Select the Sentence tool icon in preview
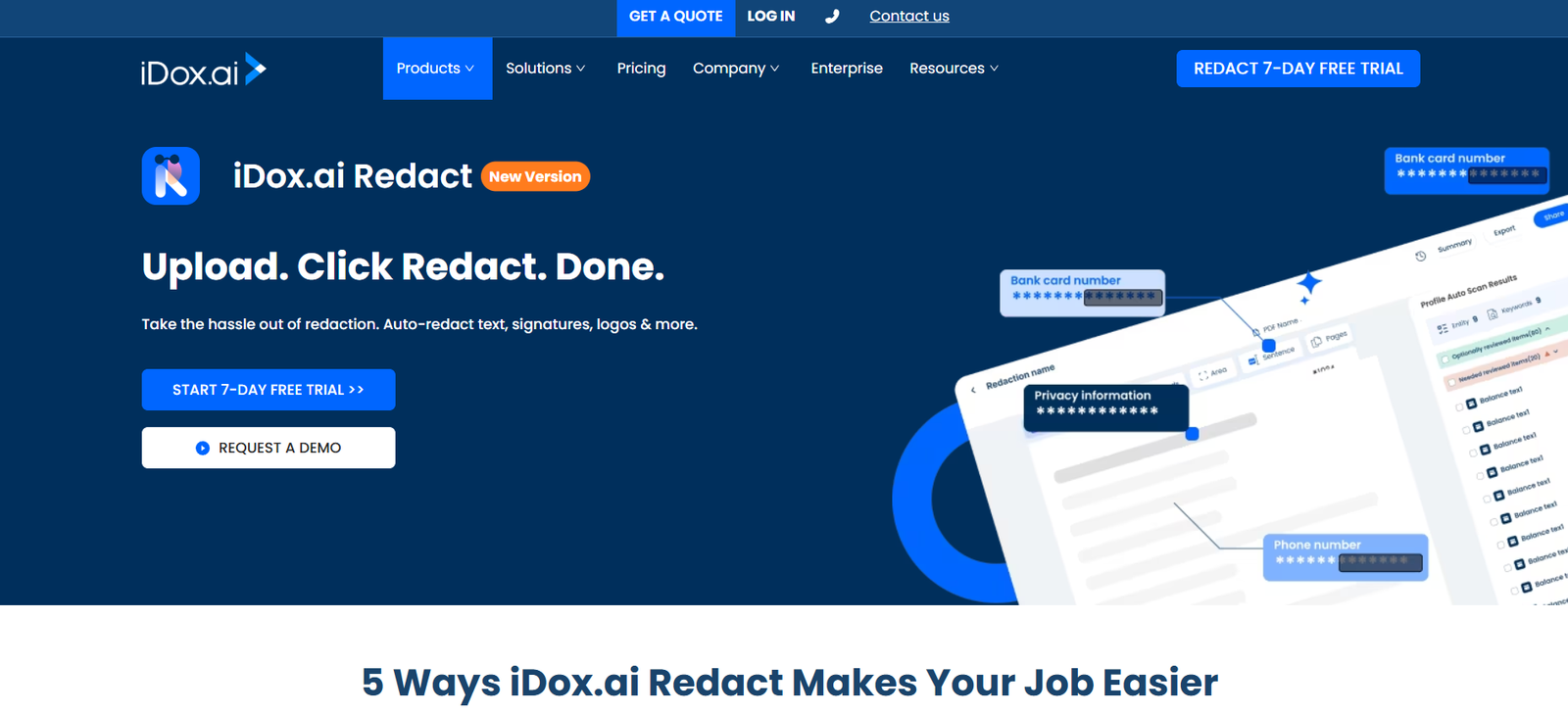 pos(1253,360)
